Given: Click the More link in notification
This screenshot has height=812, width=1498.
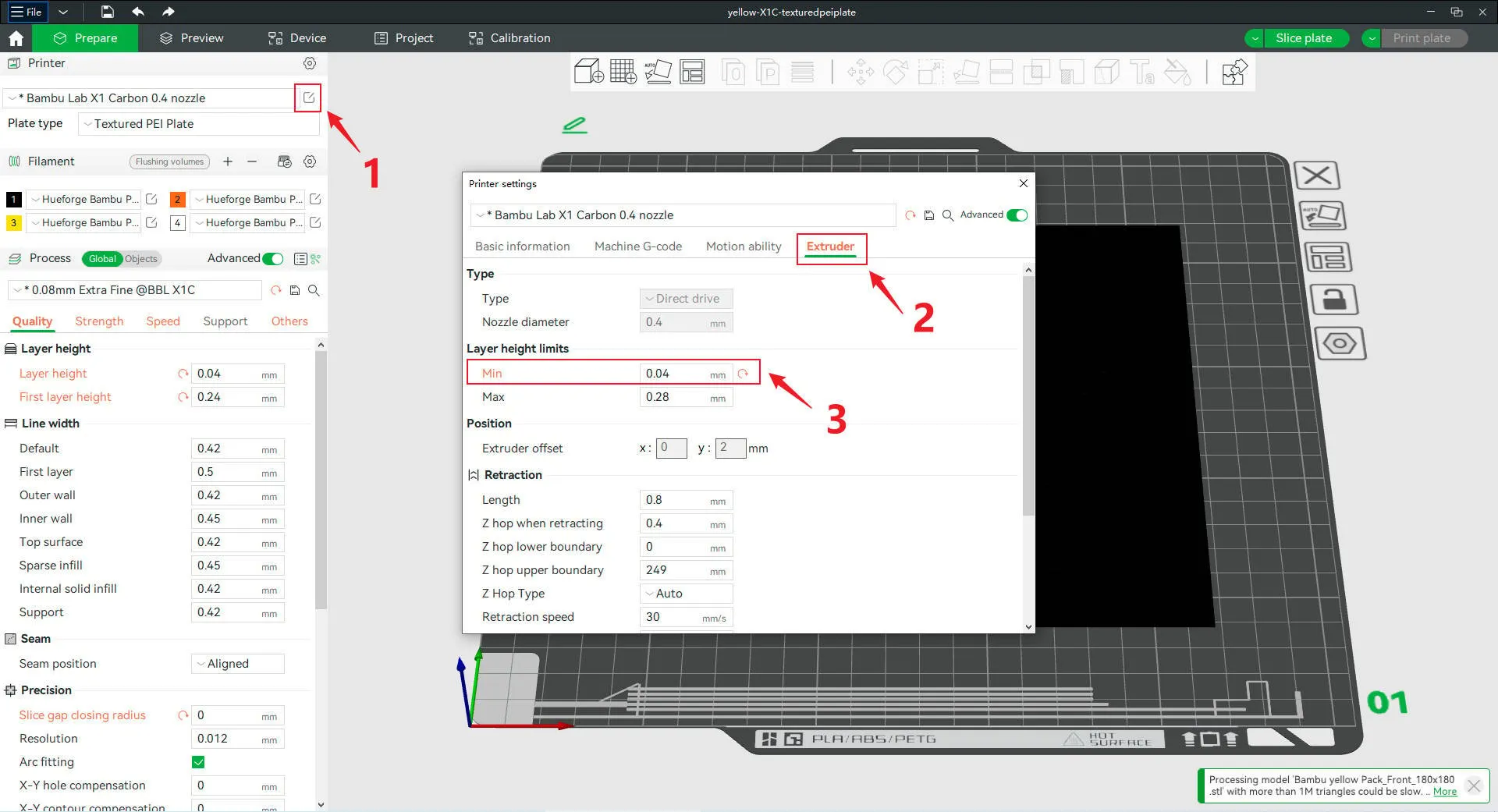Looking at the screenshot, I should coord(1445,792).
